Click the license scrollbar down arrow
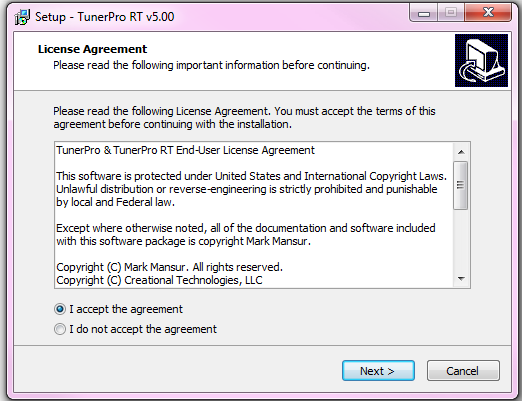 point(461,279)
